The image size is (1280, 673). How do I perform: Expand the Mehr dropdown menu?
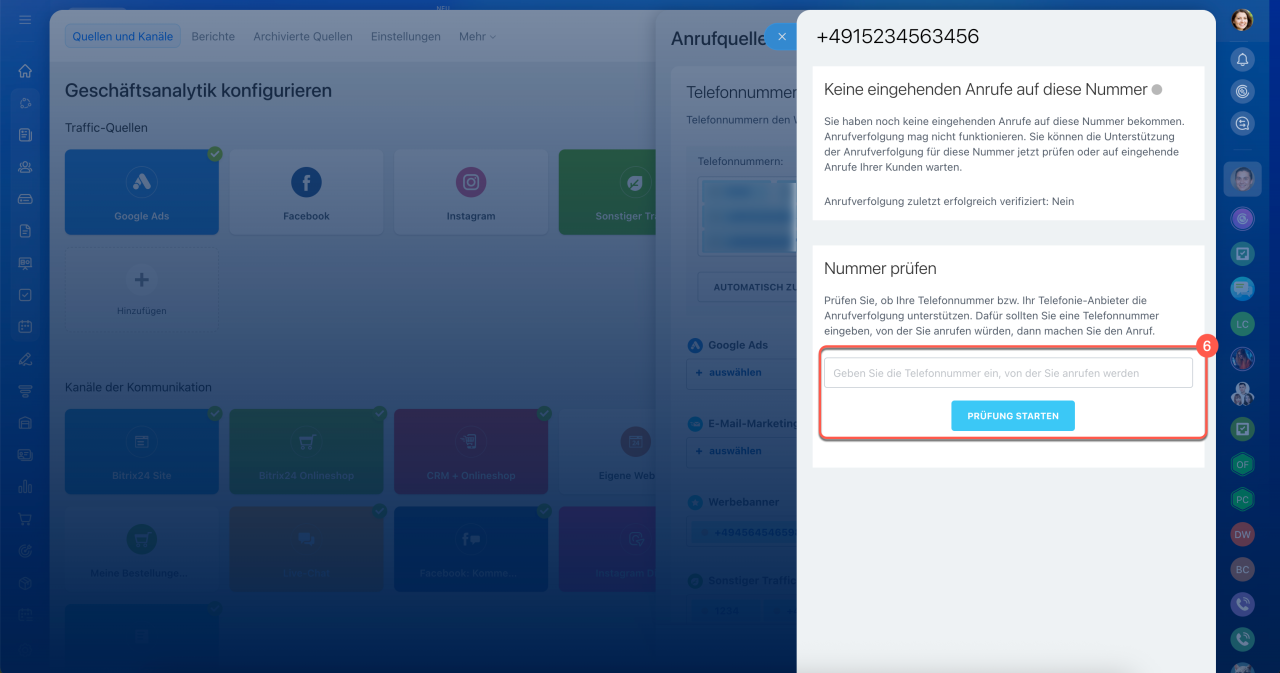pyautogui.click(x=477, y=36)
